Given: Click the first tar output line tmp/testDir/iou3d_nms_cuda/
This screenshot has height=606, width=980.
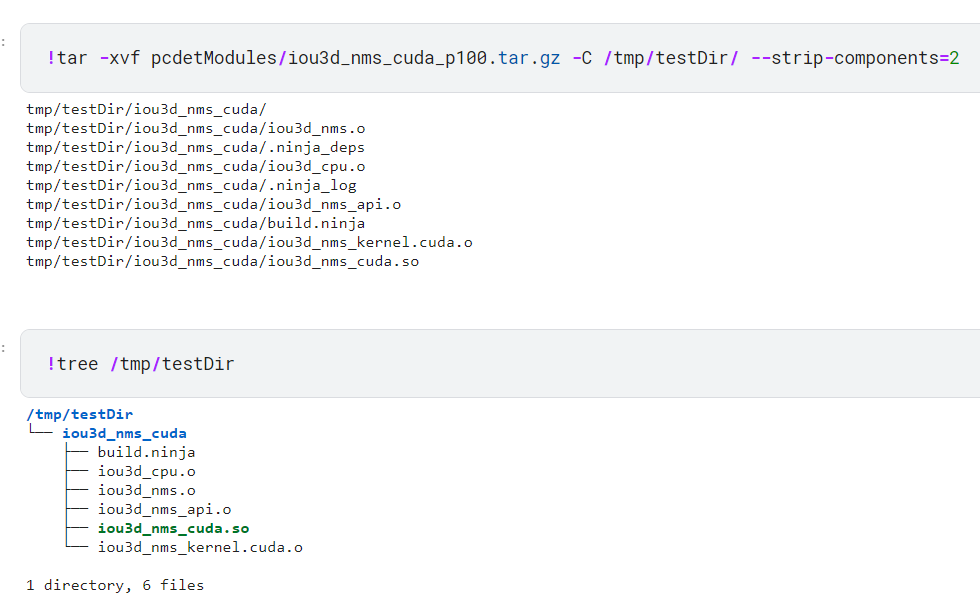Looking at the screenshot, I should [146, 109].
